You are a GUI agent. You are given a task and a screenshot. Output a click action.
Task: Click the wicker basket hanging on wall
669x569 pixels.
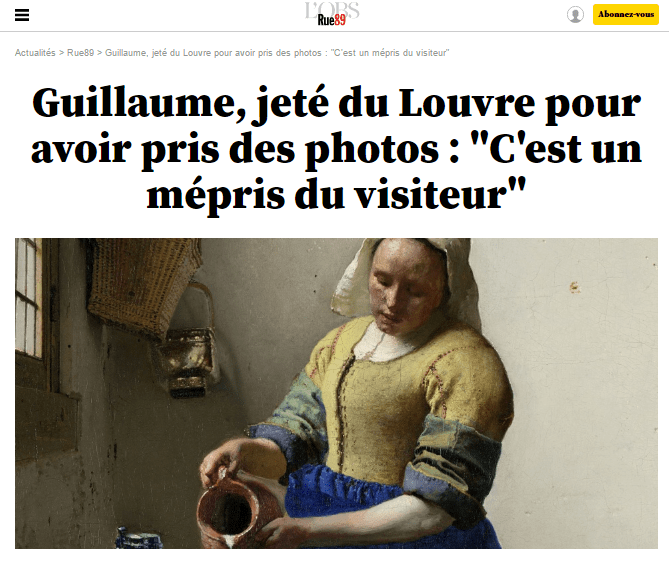pyautogui.click(x=141, y=285)
